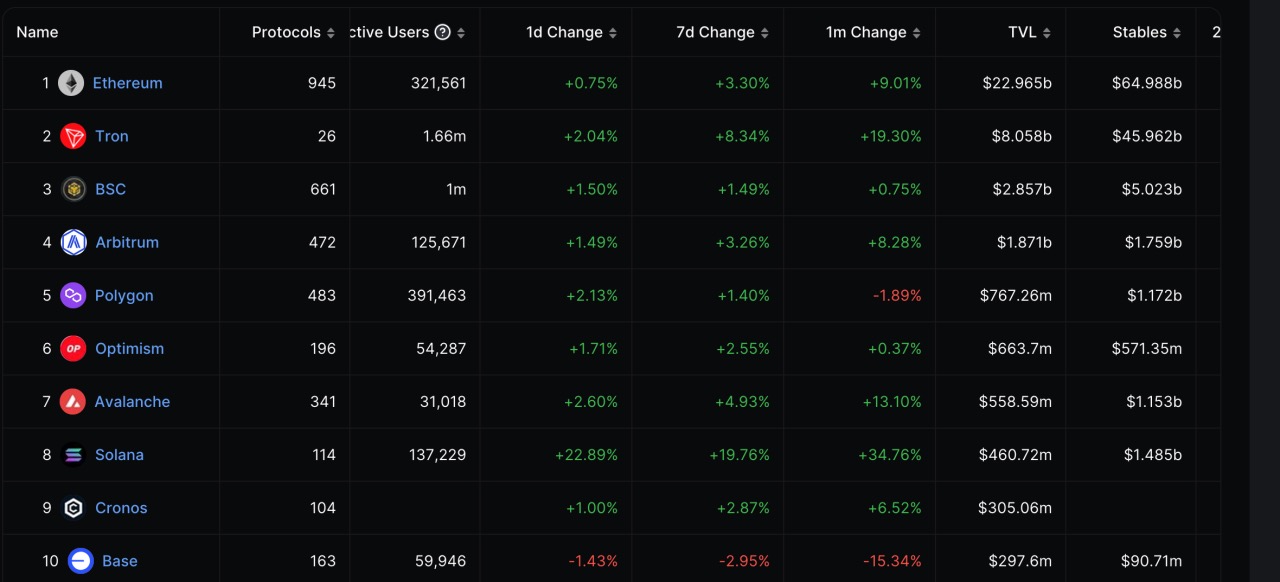Click the BSC chain logo icon
Image resolution: width=1280 pixels, height=582 pixels.
[73, 189]
